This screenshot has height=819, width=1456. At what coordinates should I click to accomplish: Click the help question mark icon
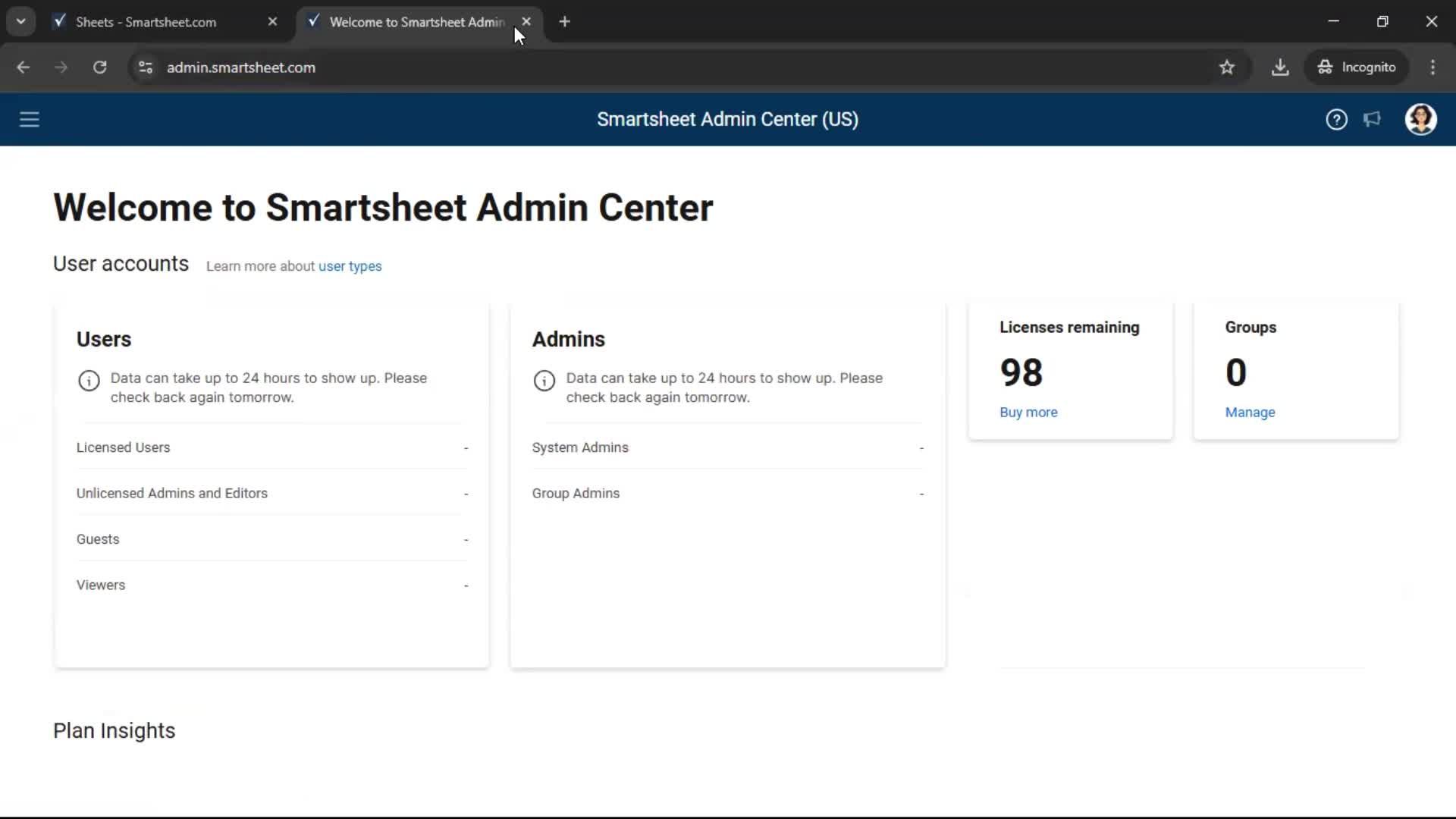(1336, 120)
